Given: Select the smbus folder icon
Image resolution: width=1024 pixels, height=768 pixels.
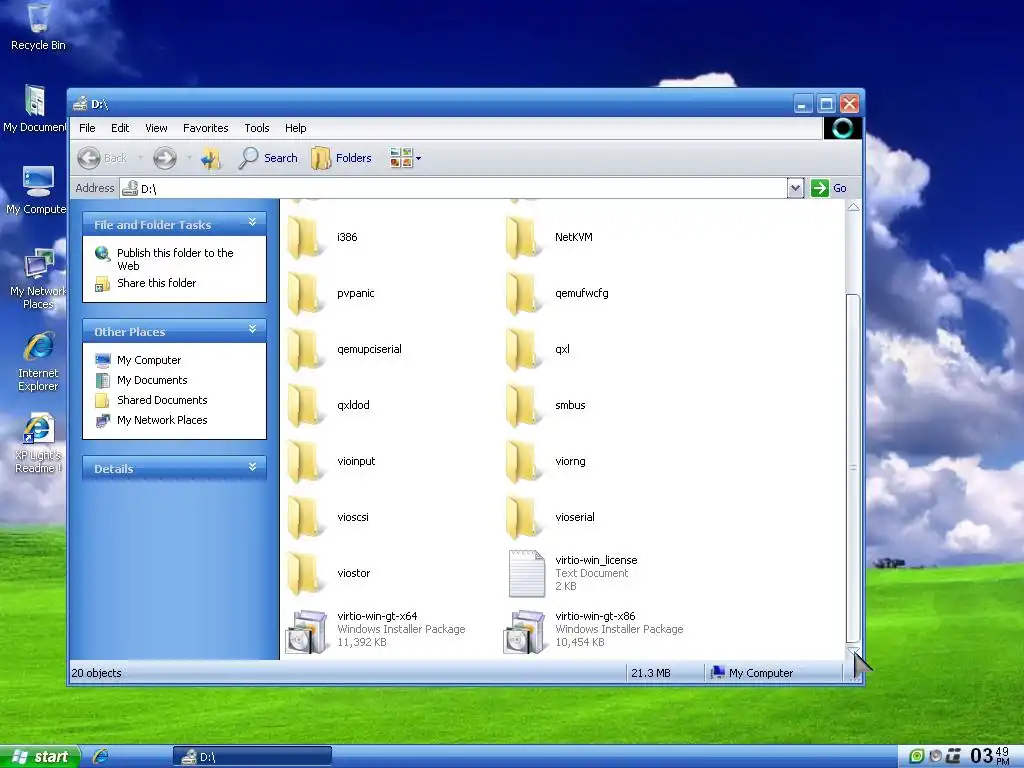Looking at the screenshot, I should [x=524, y=406].
